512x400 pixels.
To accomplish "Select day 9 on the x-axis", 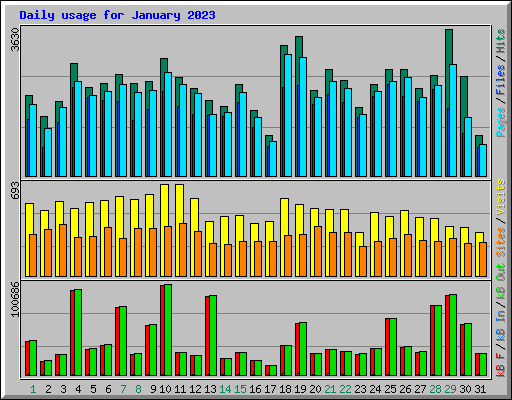I will pyautogui.click(x=153, y=389).
